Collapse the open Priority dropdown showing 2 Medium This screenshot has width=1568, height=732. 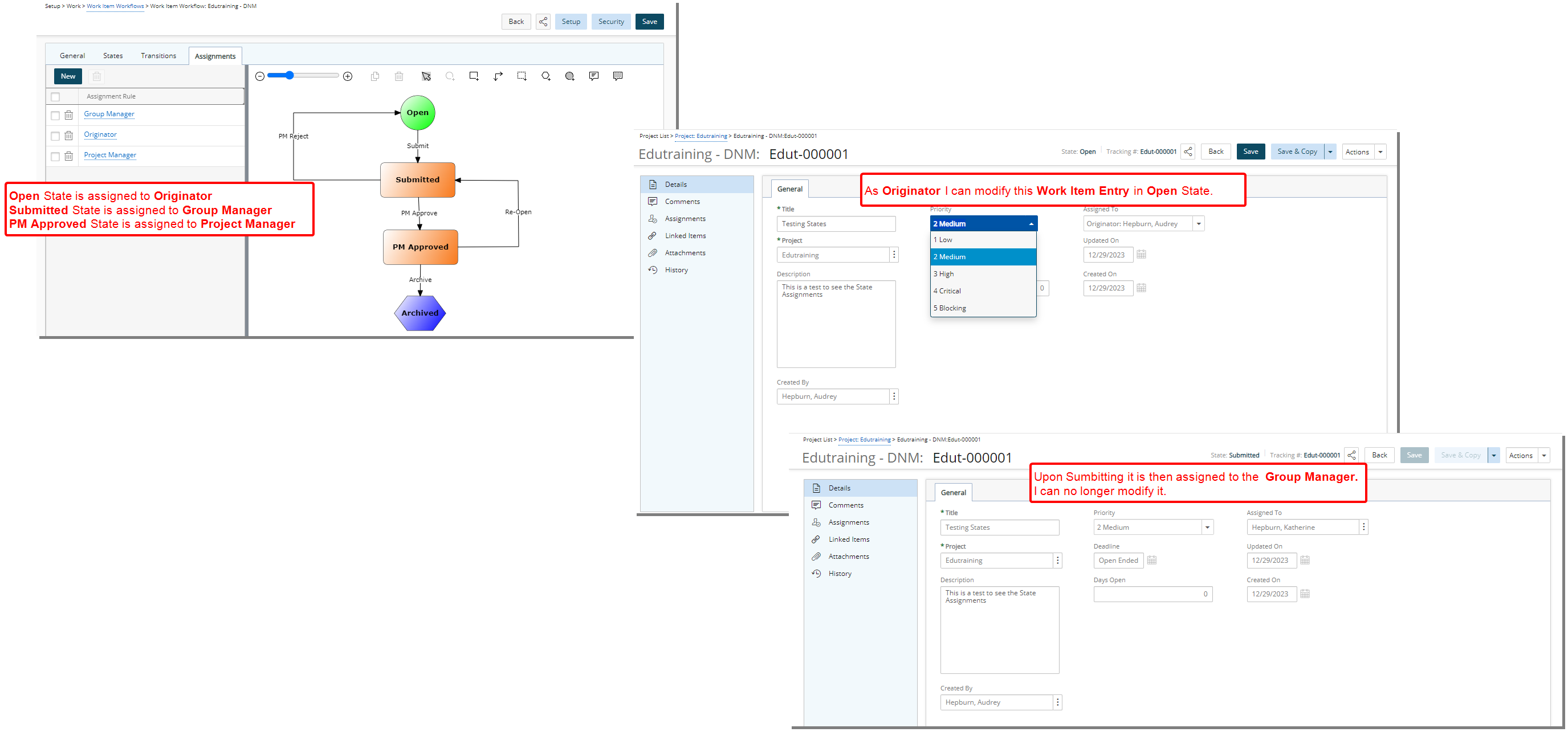pyautogui.click(x=1031, y=224)
